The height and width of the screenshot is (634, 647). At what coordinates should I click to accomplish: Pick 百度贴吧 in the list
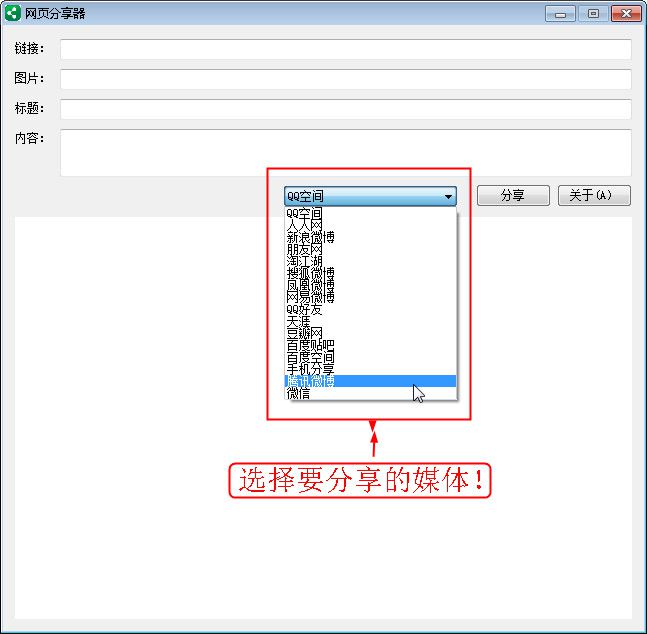click(x=370, y=345)
